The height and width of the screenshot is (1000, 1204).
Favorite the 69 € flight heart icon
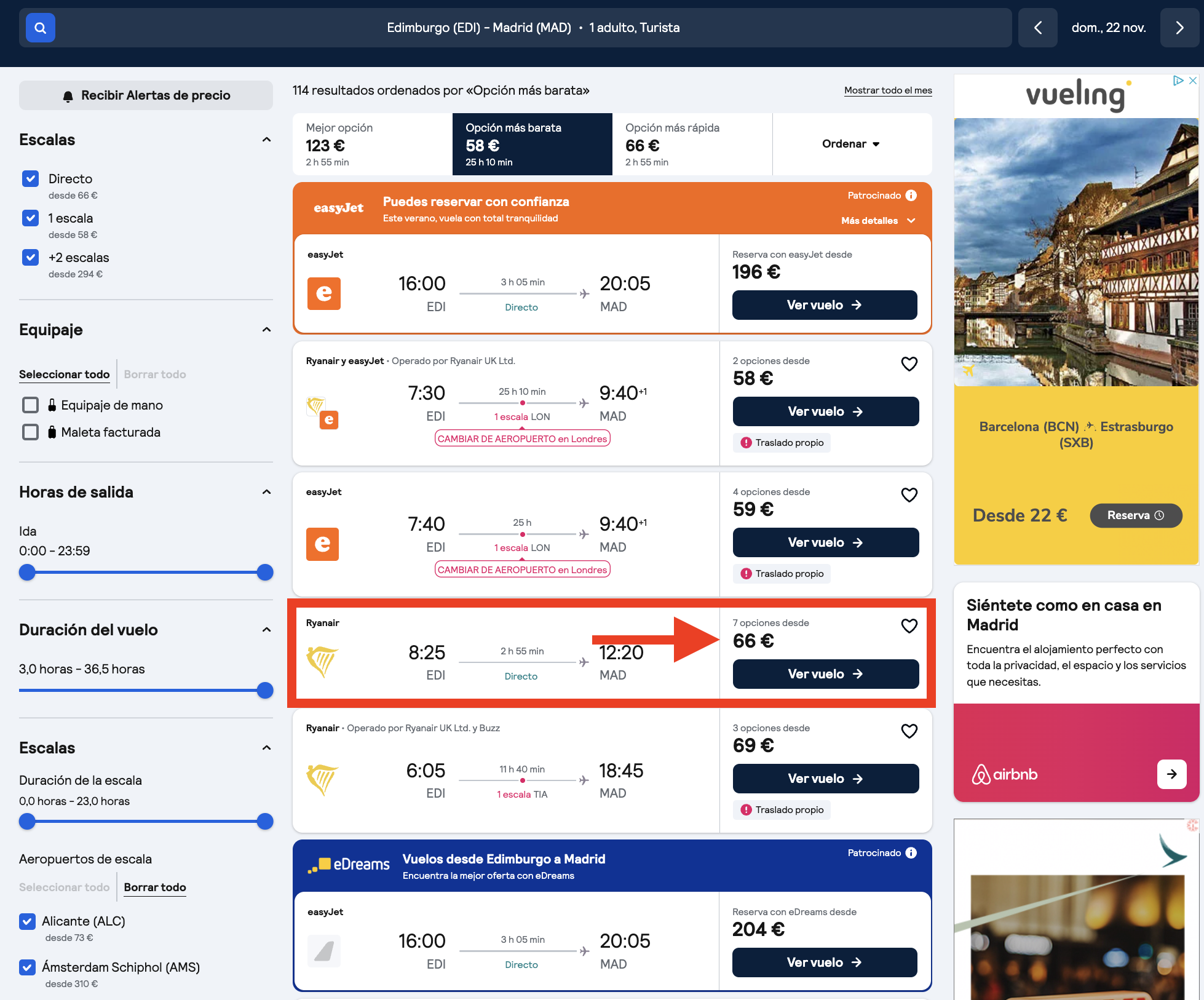point(909,731)
